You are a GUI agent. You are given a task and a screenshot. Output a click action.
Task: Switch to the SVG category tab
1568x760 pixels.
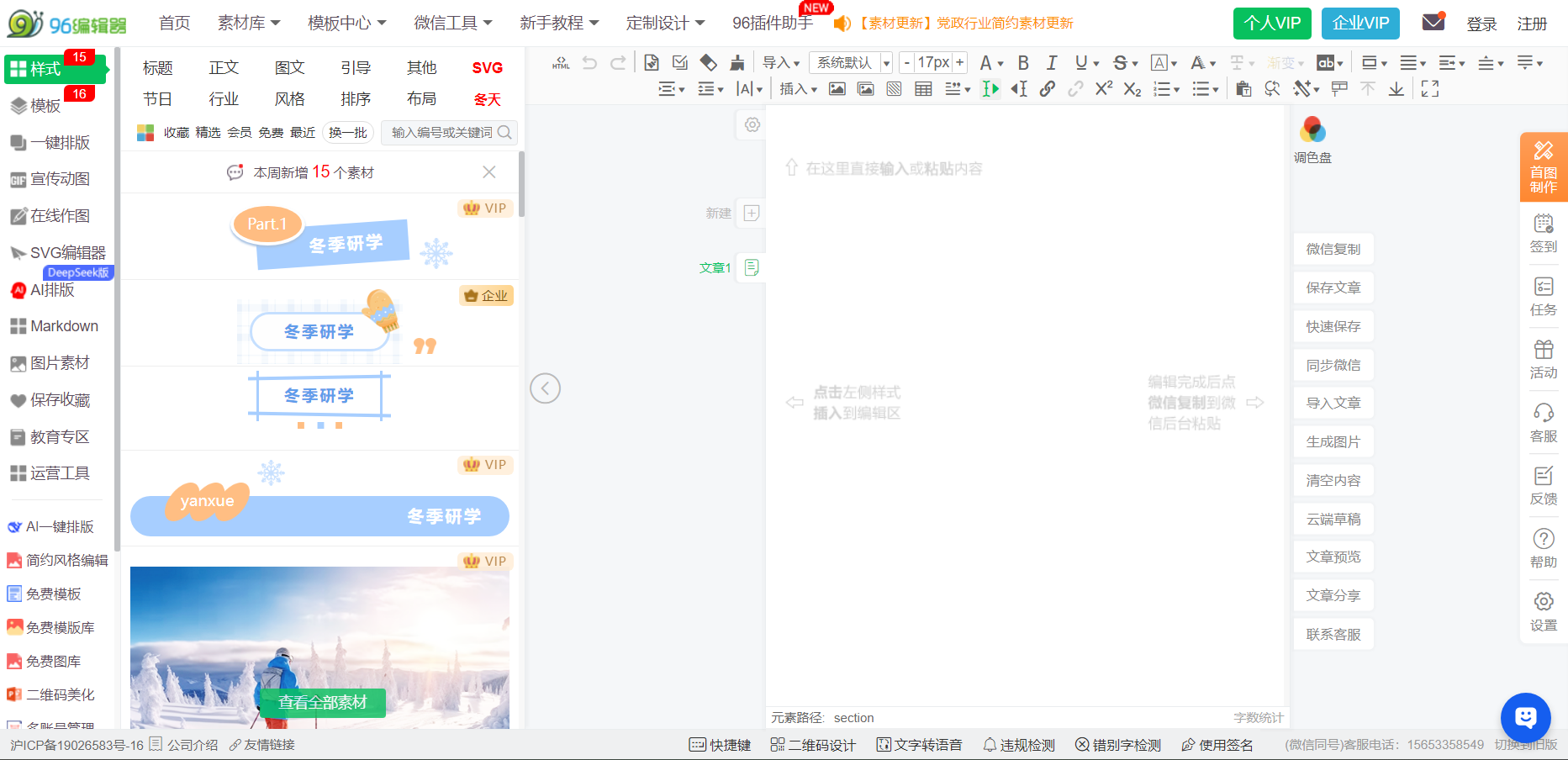click(x=488, y=67)
